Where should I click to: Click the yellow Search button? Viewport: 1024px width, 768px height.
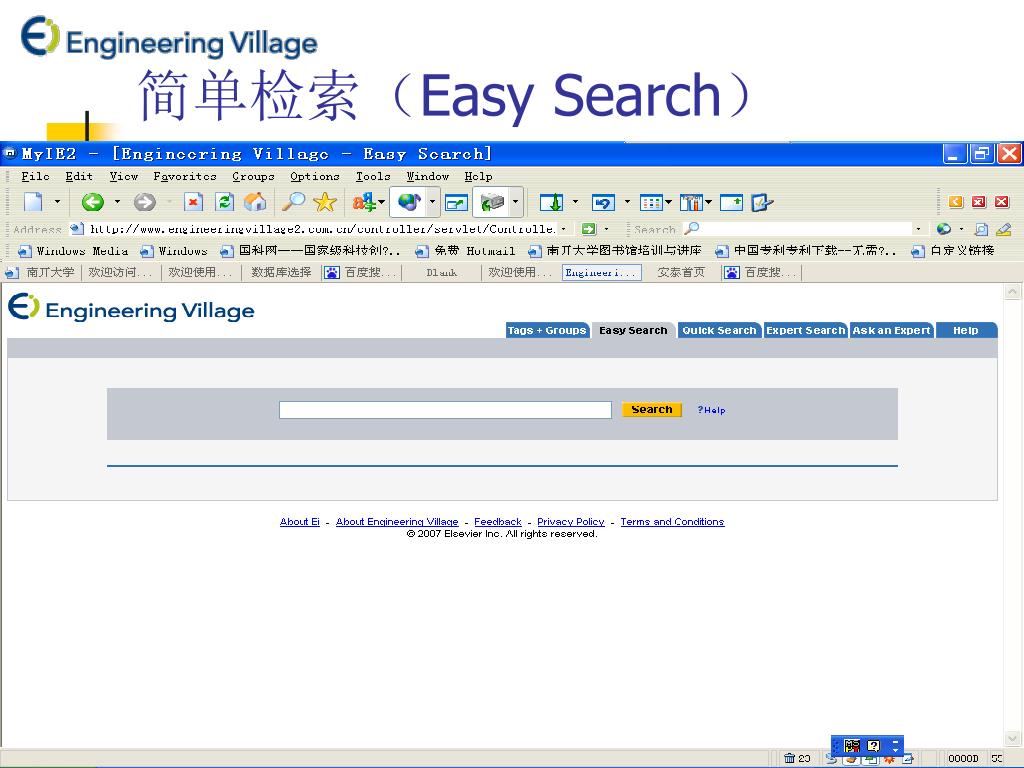652,409
